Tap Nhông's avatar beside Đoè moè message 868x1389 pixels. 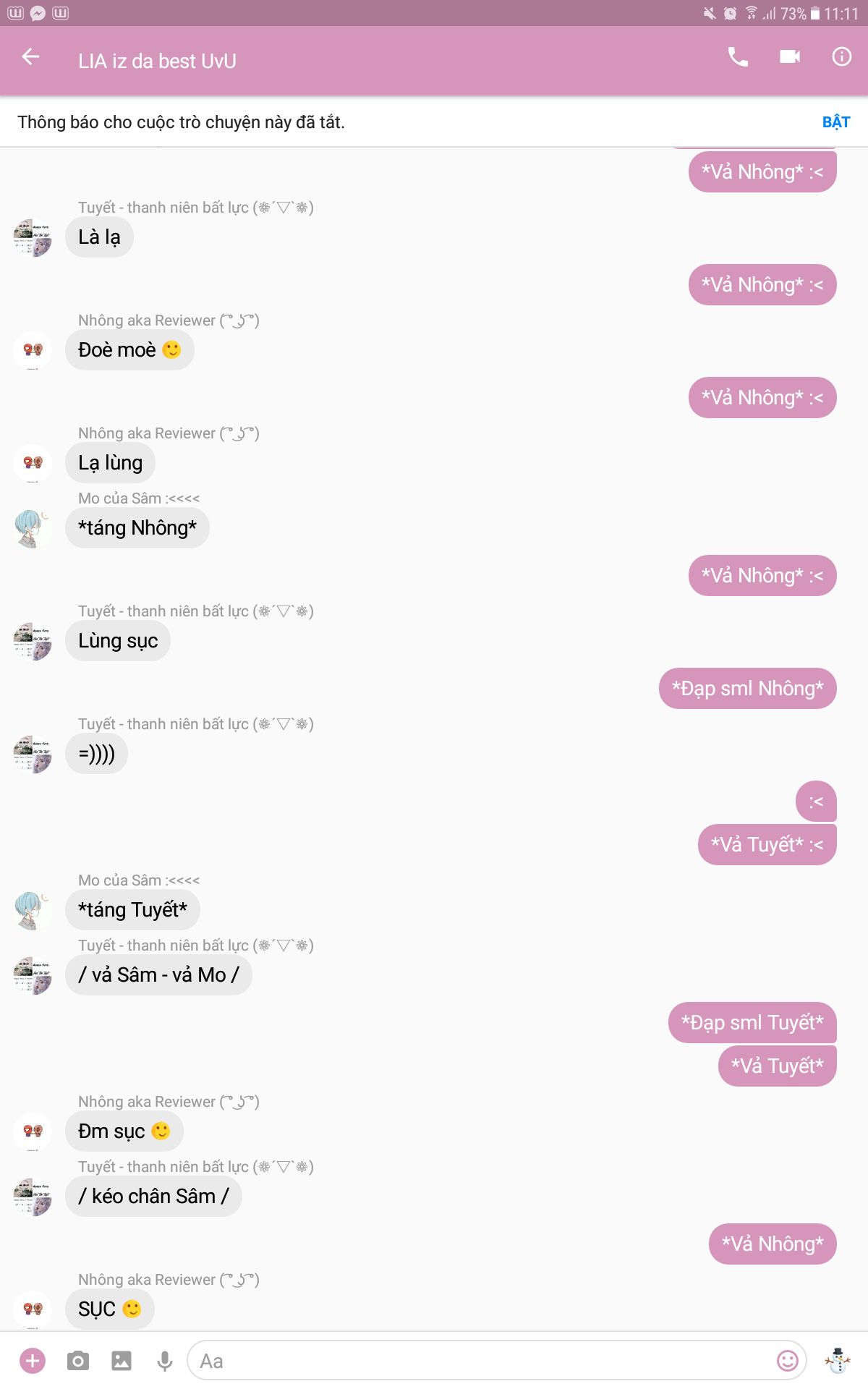33,351
